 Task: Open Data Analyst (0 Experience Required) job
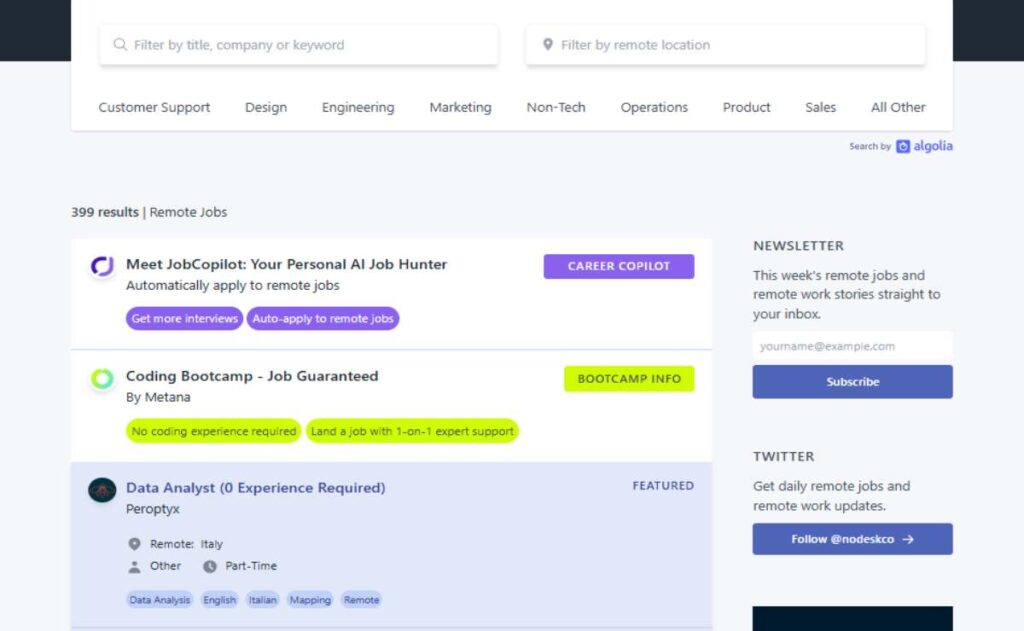[x=255, y=488]
